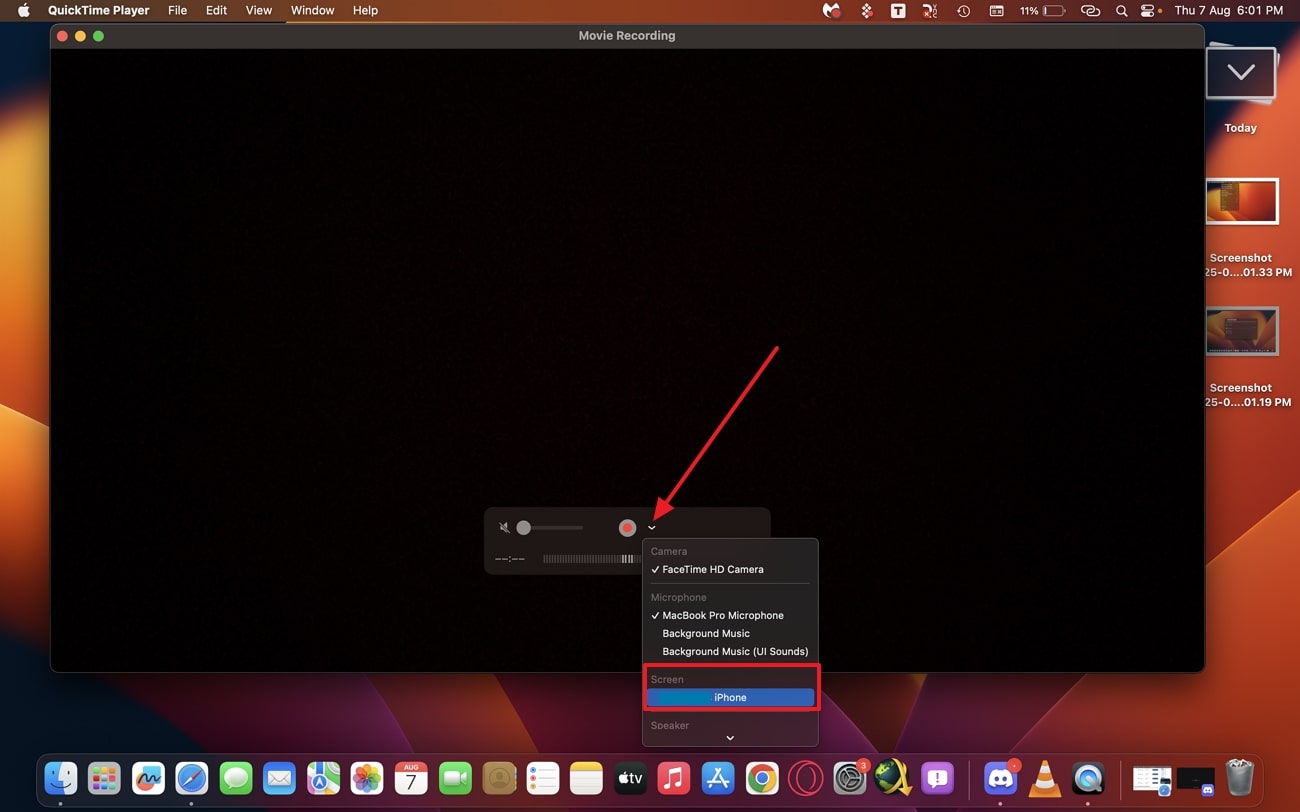Launch Google Chrome from the Dock

pyautogui.click(x=762, y=778)
